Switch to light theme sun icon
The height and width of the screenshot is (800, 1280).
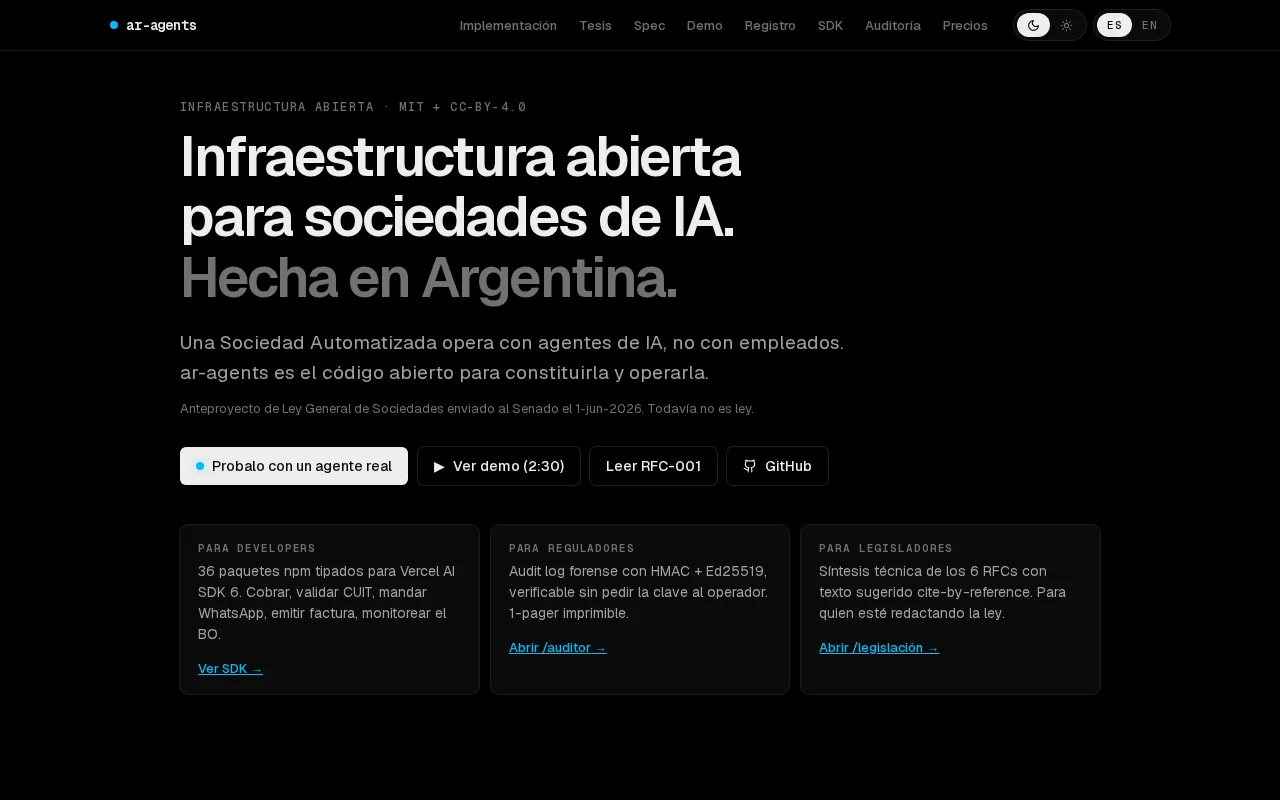[1066, 25]
